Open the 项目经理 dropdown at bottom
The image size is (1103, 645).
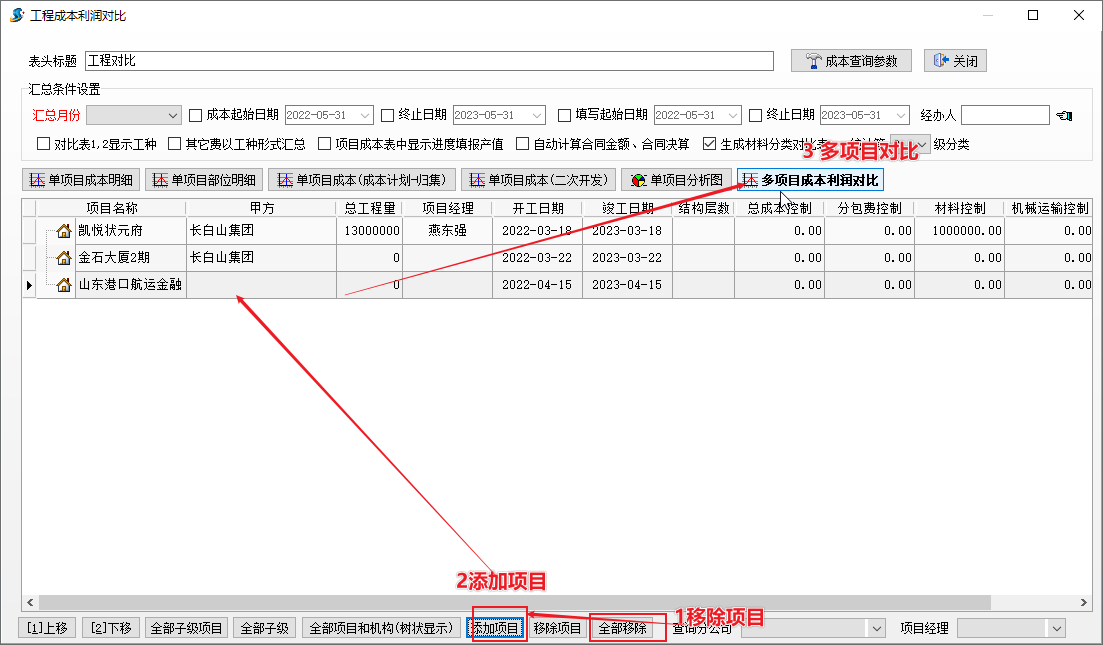tap(1056, 628)
